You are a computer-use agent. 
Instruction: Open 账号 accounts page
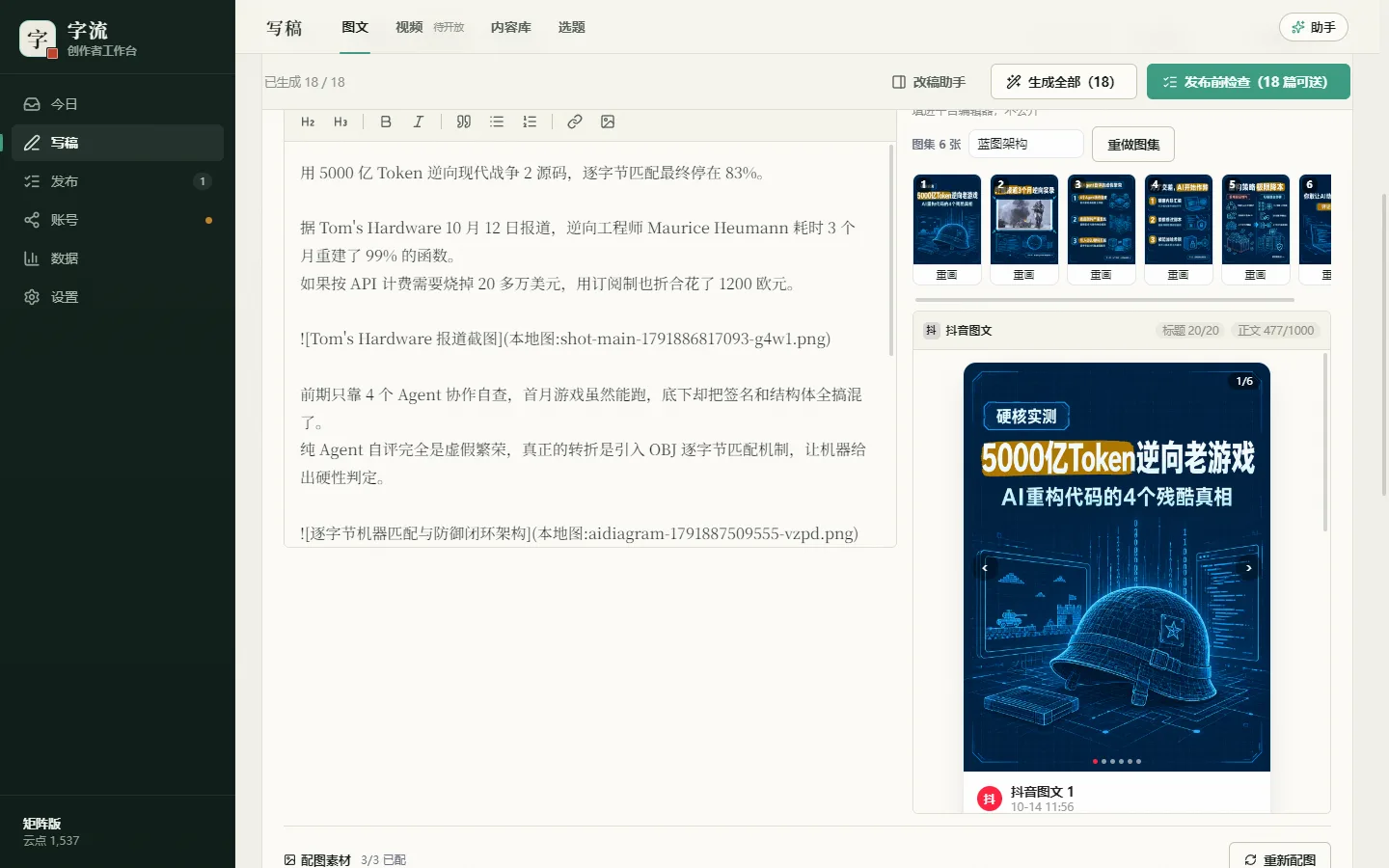(118, 220)
